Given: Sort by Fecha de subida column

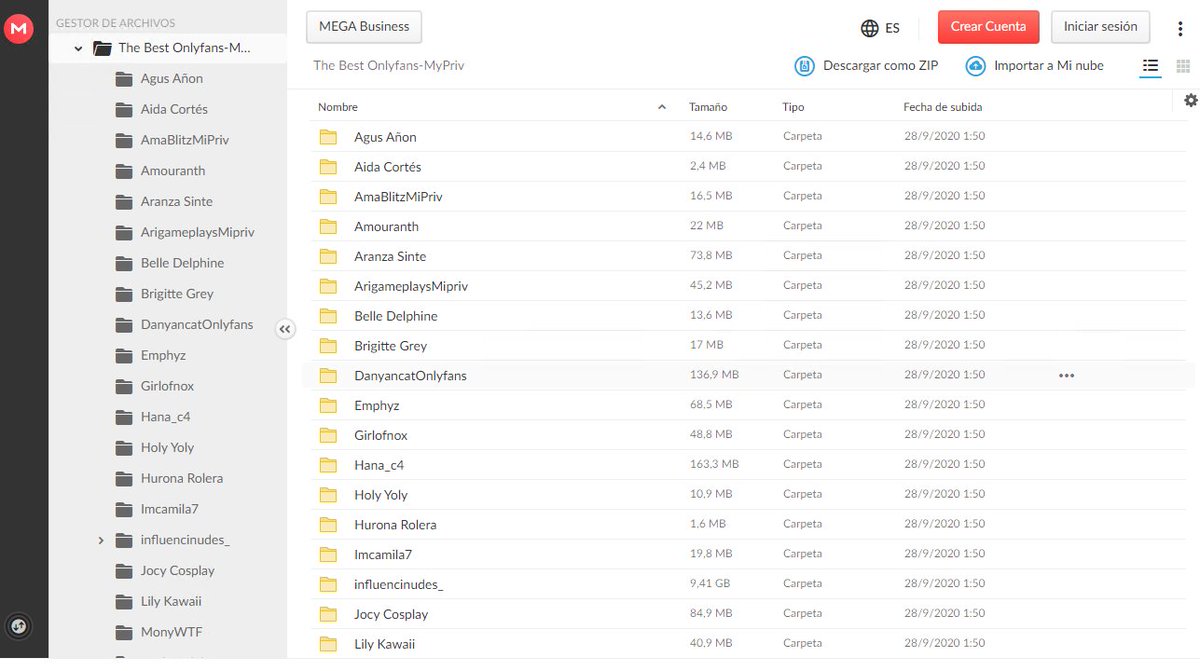Looking at the screenshot, I should click(942, 107).
